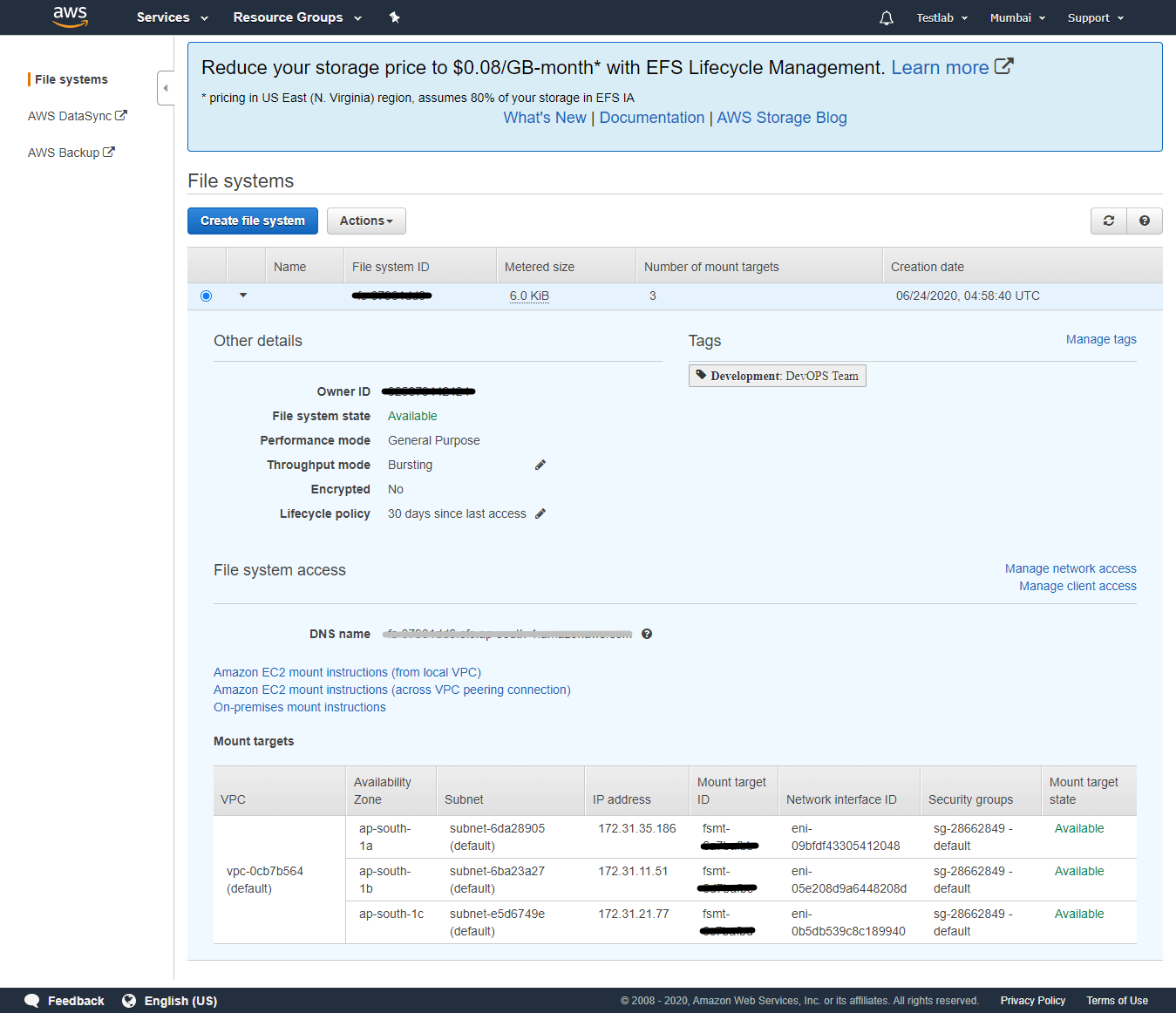Click the Feedback speech bubble icon
This screenshot has width=1176, height=1013.
tap(32, 1001)
